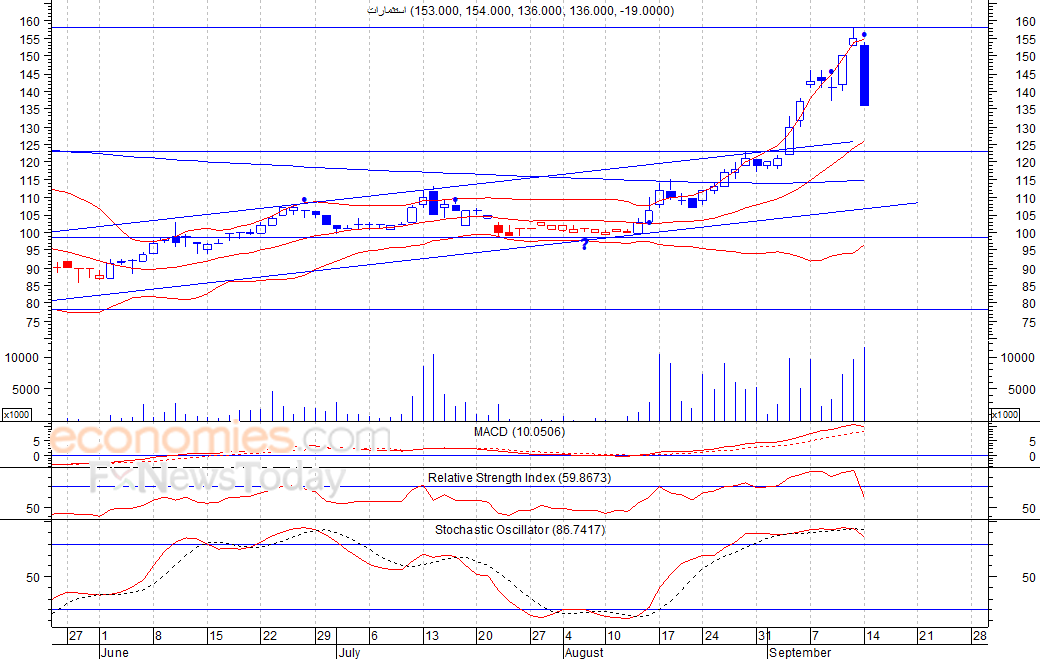Click the blue question mark marker on chart
Image resolution: width=1040 pixels, height=659 pixels.
coord(584,244)
